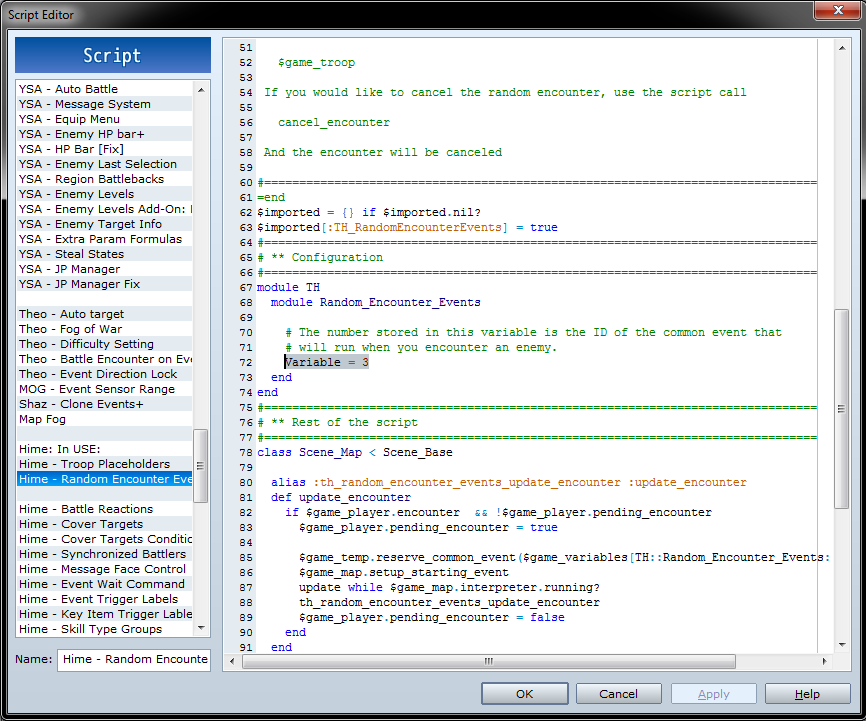Select YSA - Enemy Levels Add-On script
The image size is (866, 721).
[105, 209]
